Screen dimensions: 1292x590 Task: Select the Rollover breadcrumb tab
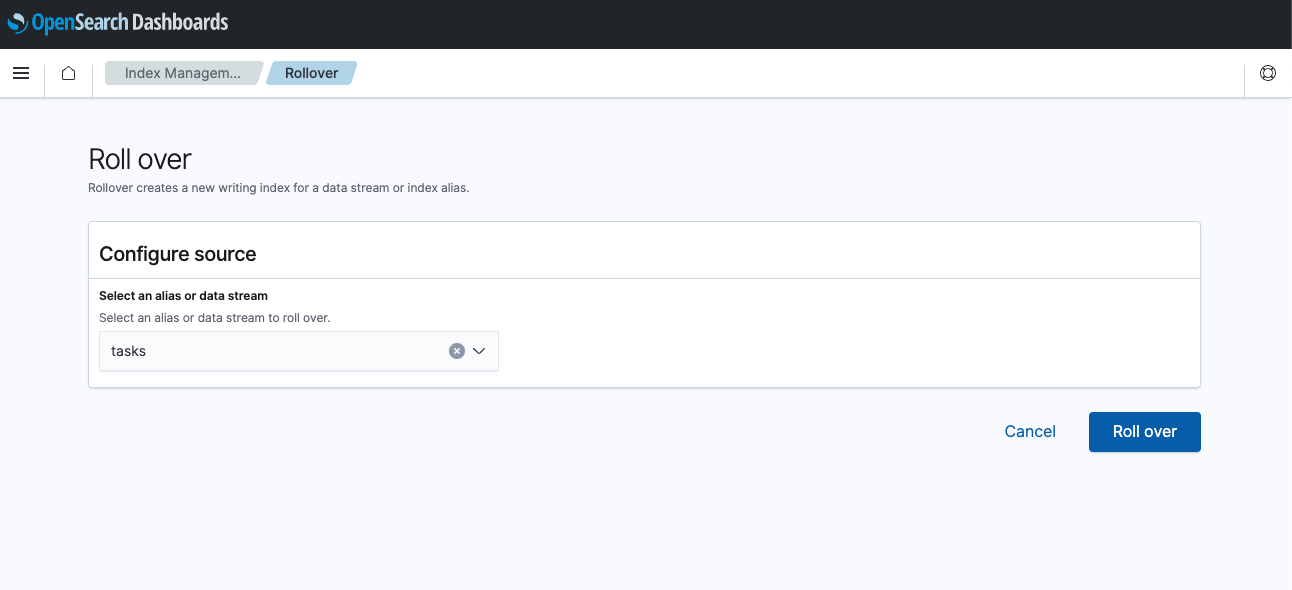click(311, 72)
